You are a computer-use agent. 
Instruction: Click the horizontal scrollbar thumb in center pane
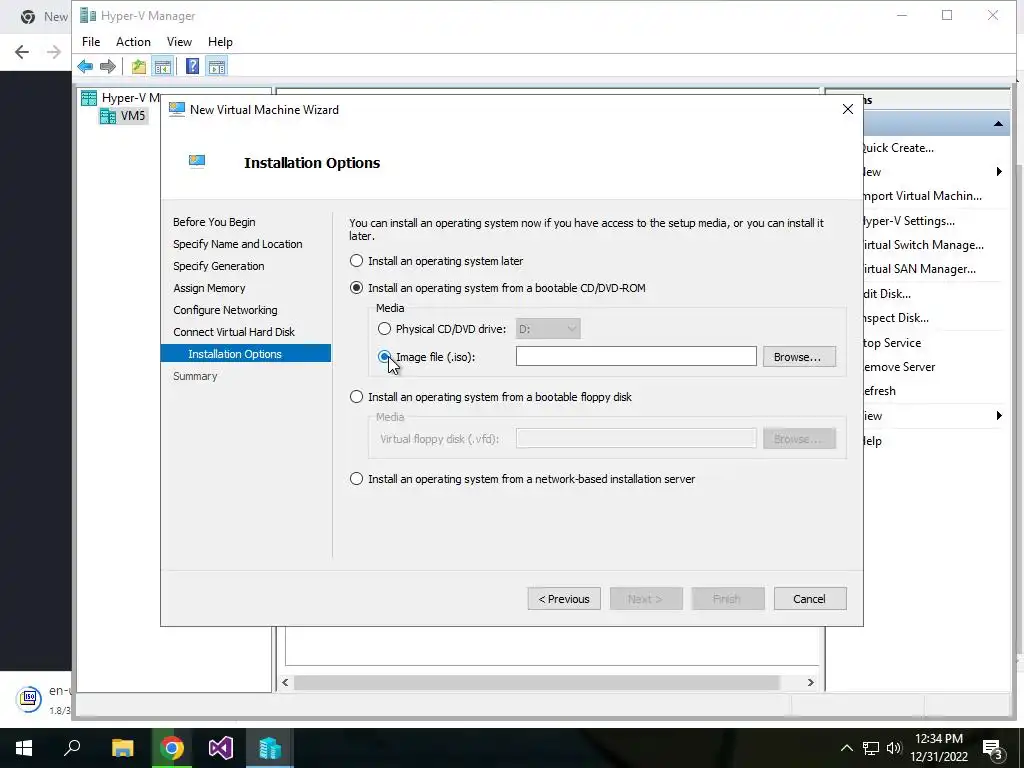(x=536, y=682)
